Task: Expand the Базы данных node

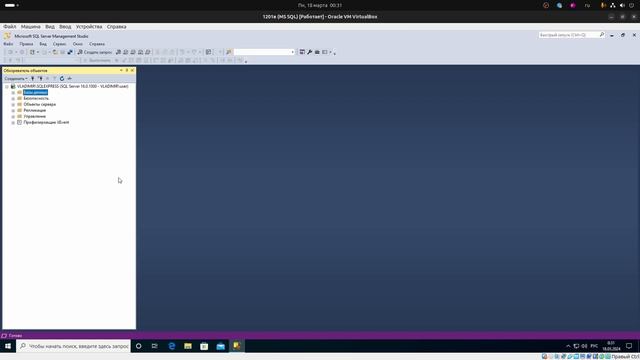Action: tap(13, 93)
